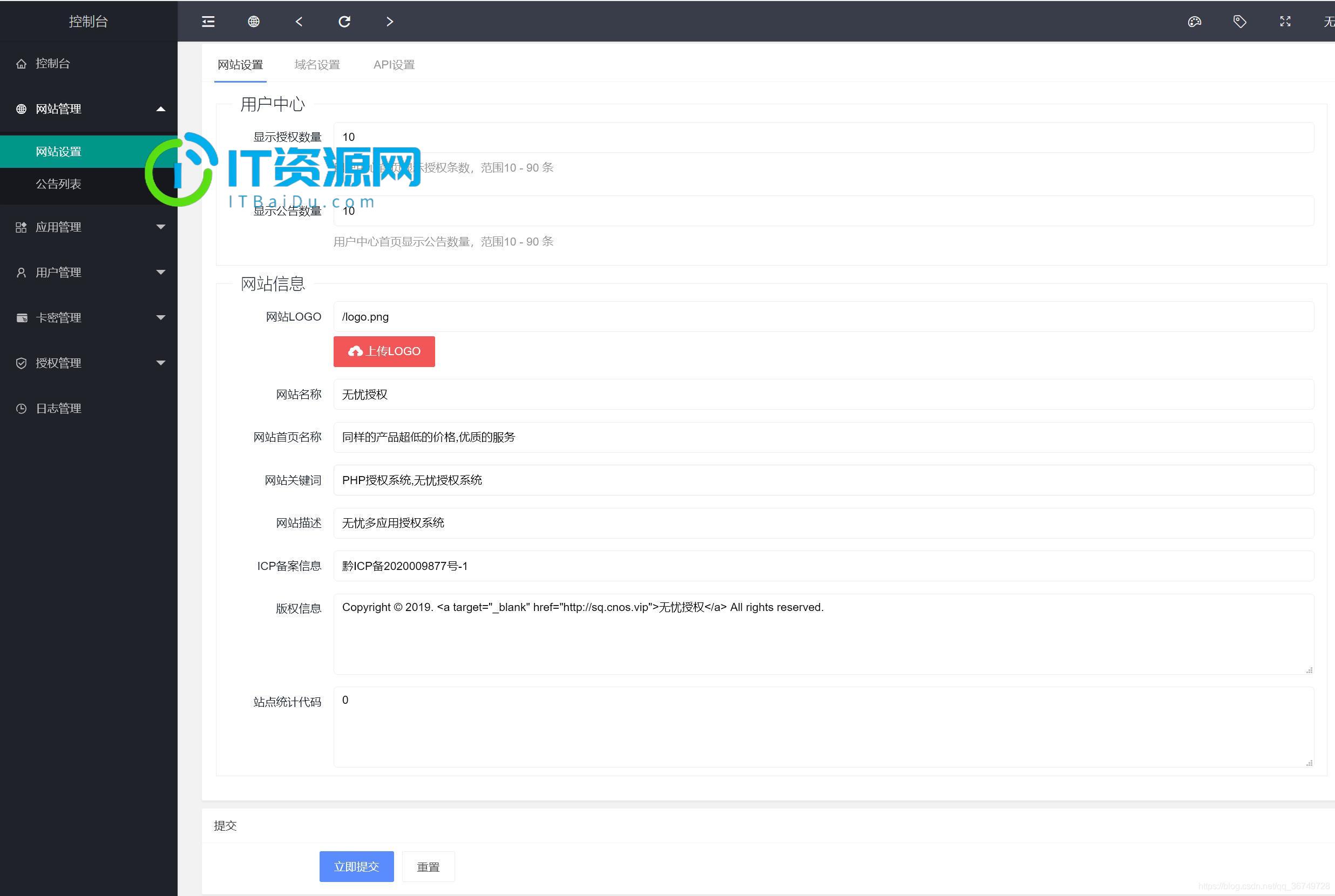1335x896 pixels.
Task: Switch to the 网站设置 tab
Action: [x=240, y=65]
